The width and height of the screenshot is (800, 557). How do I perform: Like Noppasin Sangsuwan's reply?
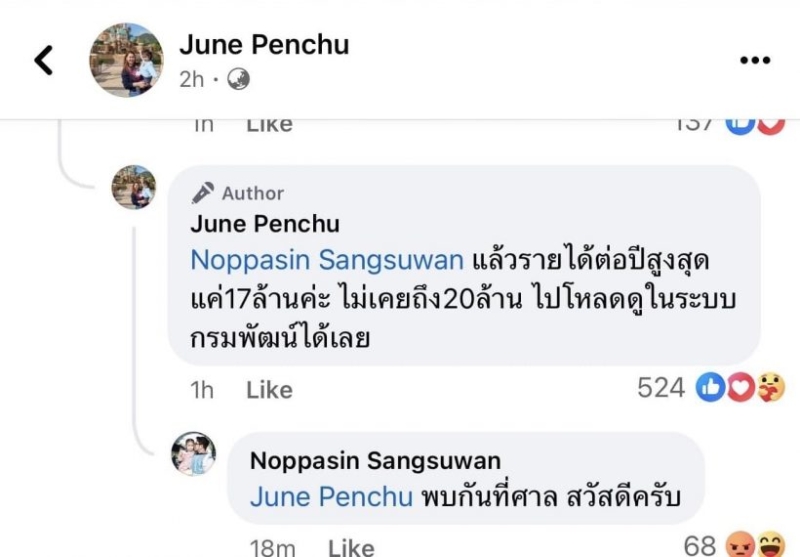[351, 546]
